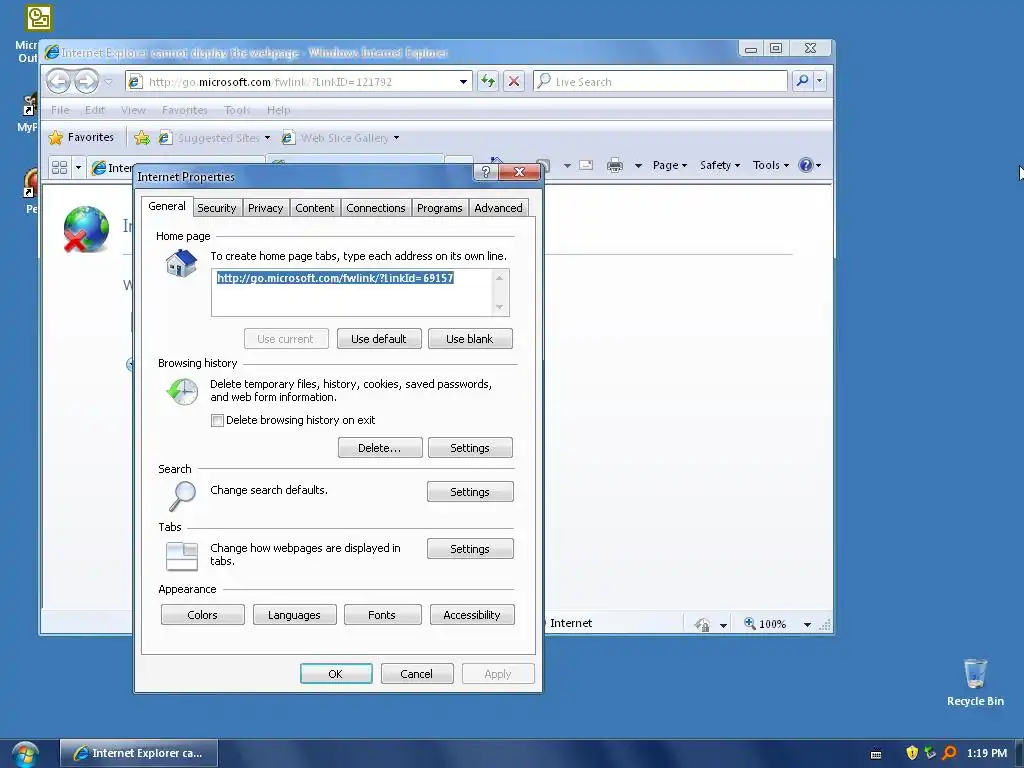The width and height of the screenshot is (1024, 768).
Task: Open the address bar history dropdown
Action: coord(463,82)
